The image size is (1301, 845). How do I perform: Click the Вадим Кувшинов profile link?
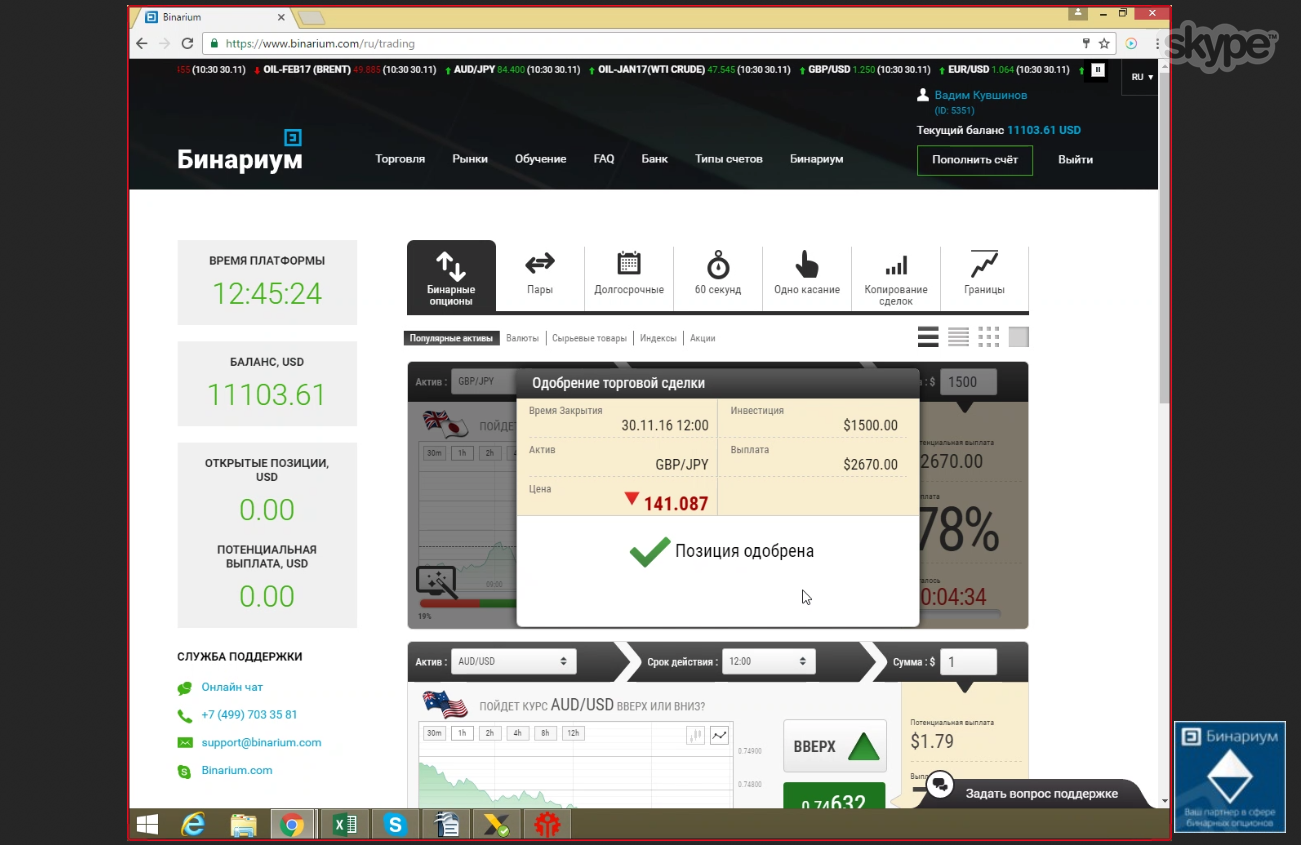click(980, 95)
